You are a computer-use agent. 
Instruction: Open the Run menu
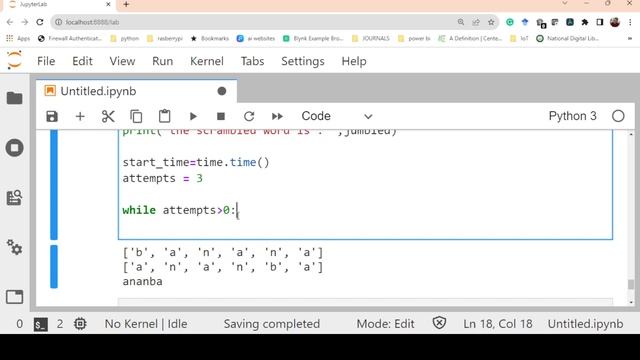point(162,61)
